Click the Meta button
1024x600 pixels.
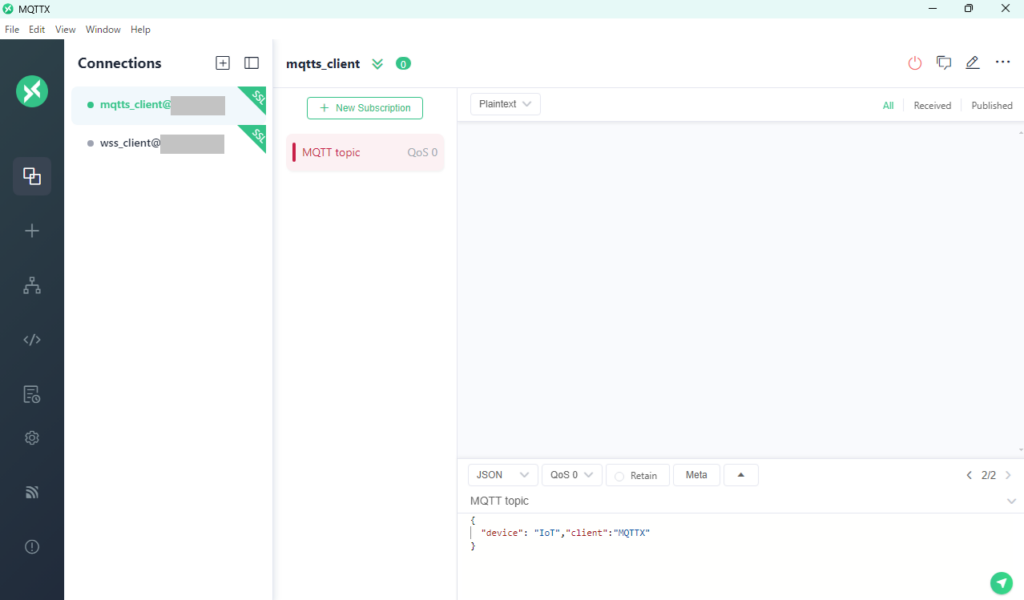click(x=696, y=475)
